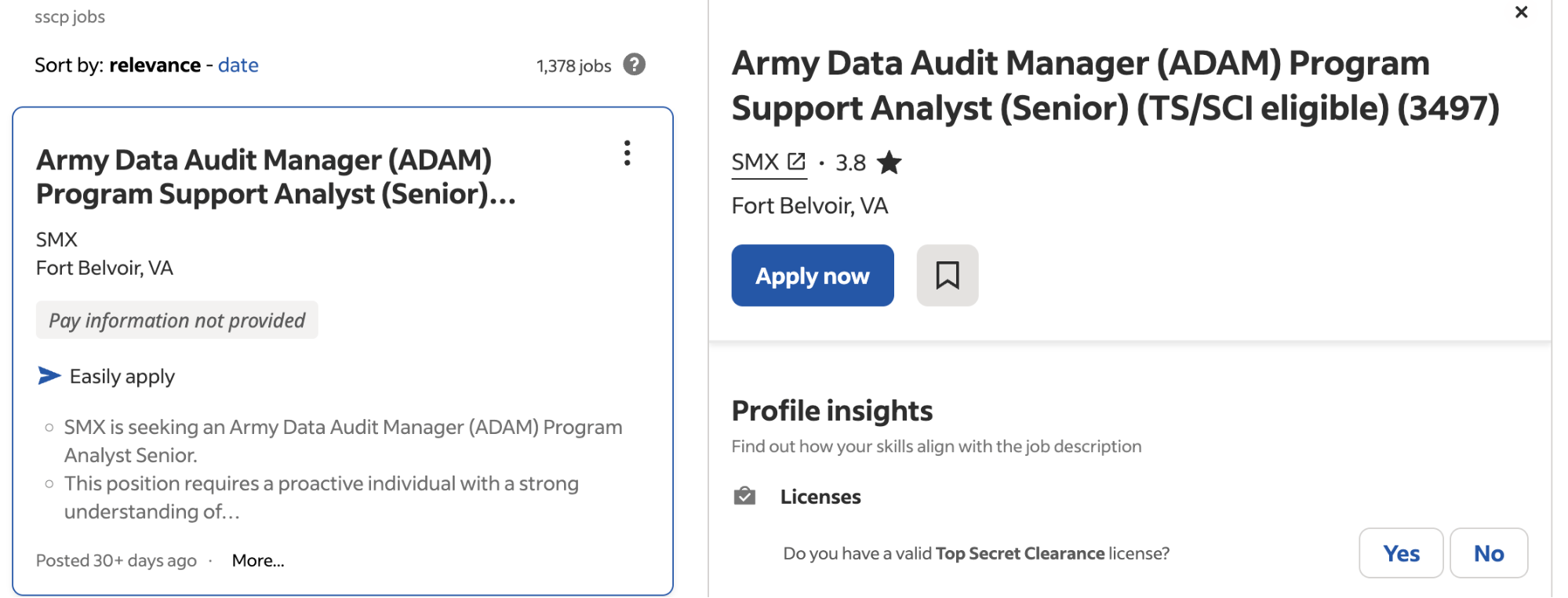Click the 'Profile insights' heading
The height and width of the screenshot is (598, 1568).
832,410
